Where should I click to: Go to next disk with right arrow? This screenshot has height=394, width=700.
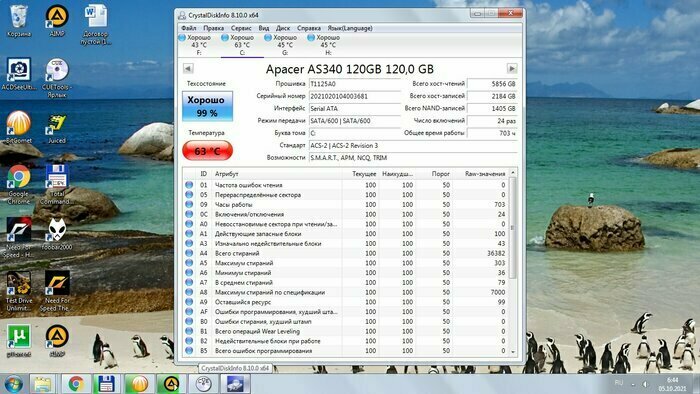tap(512, 69)
